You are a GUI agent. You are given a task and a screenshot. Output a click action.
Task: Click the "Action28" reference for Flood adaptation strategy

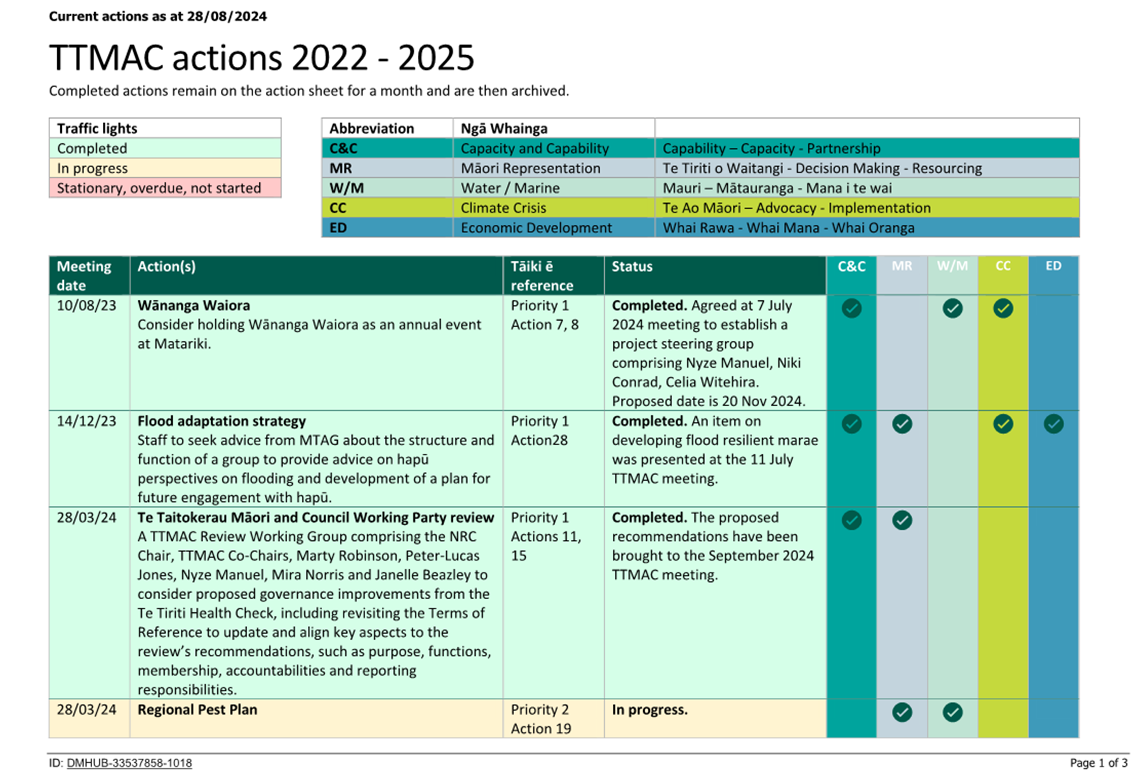click(539, 440)
